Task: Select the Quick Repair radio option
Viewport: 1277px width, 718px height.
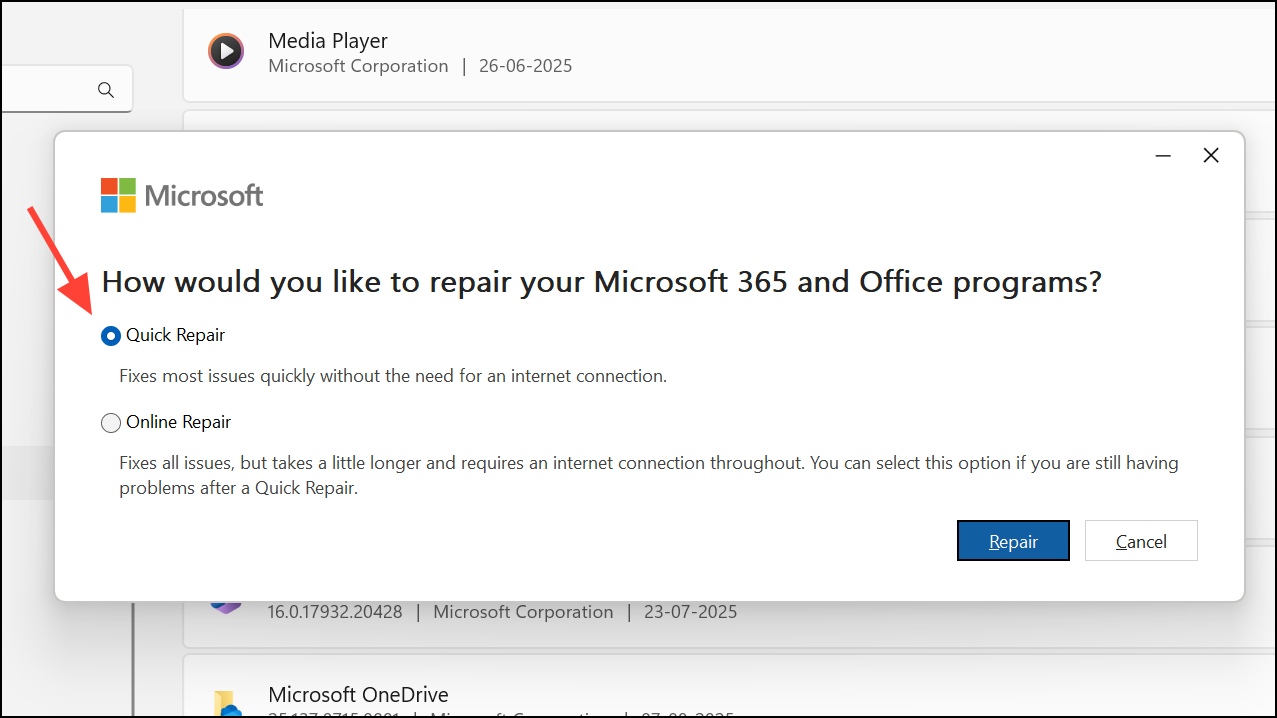Action: 111,336
